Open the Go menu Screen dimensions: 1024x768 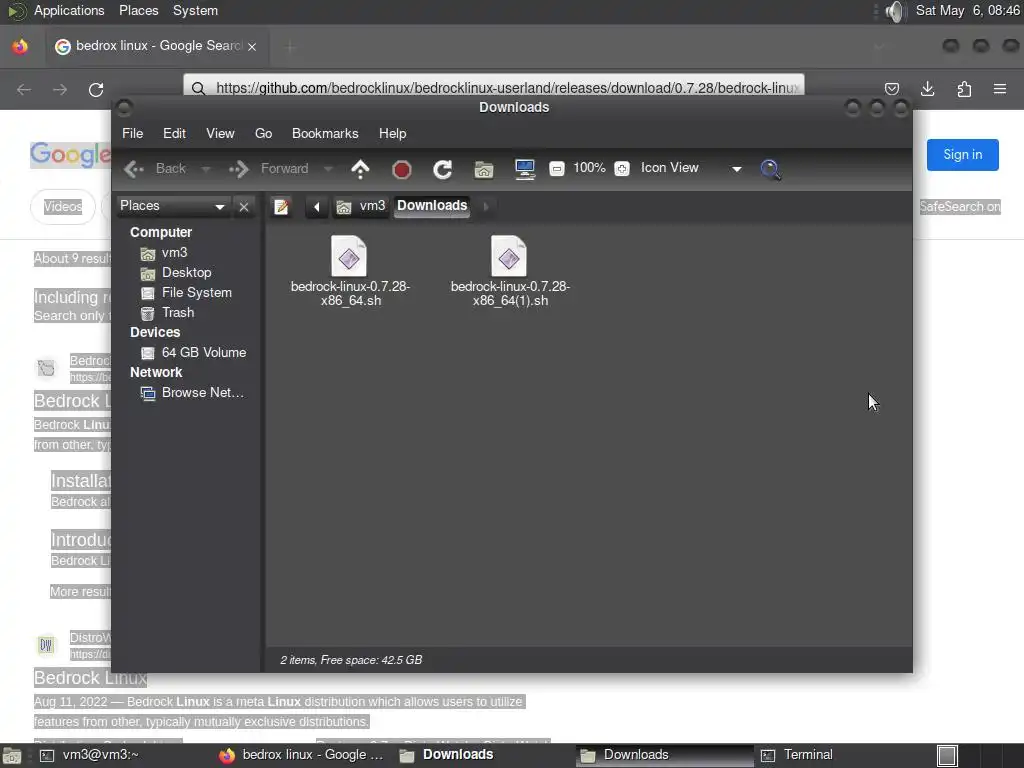coord(263,133)
